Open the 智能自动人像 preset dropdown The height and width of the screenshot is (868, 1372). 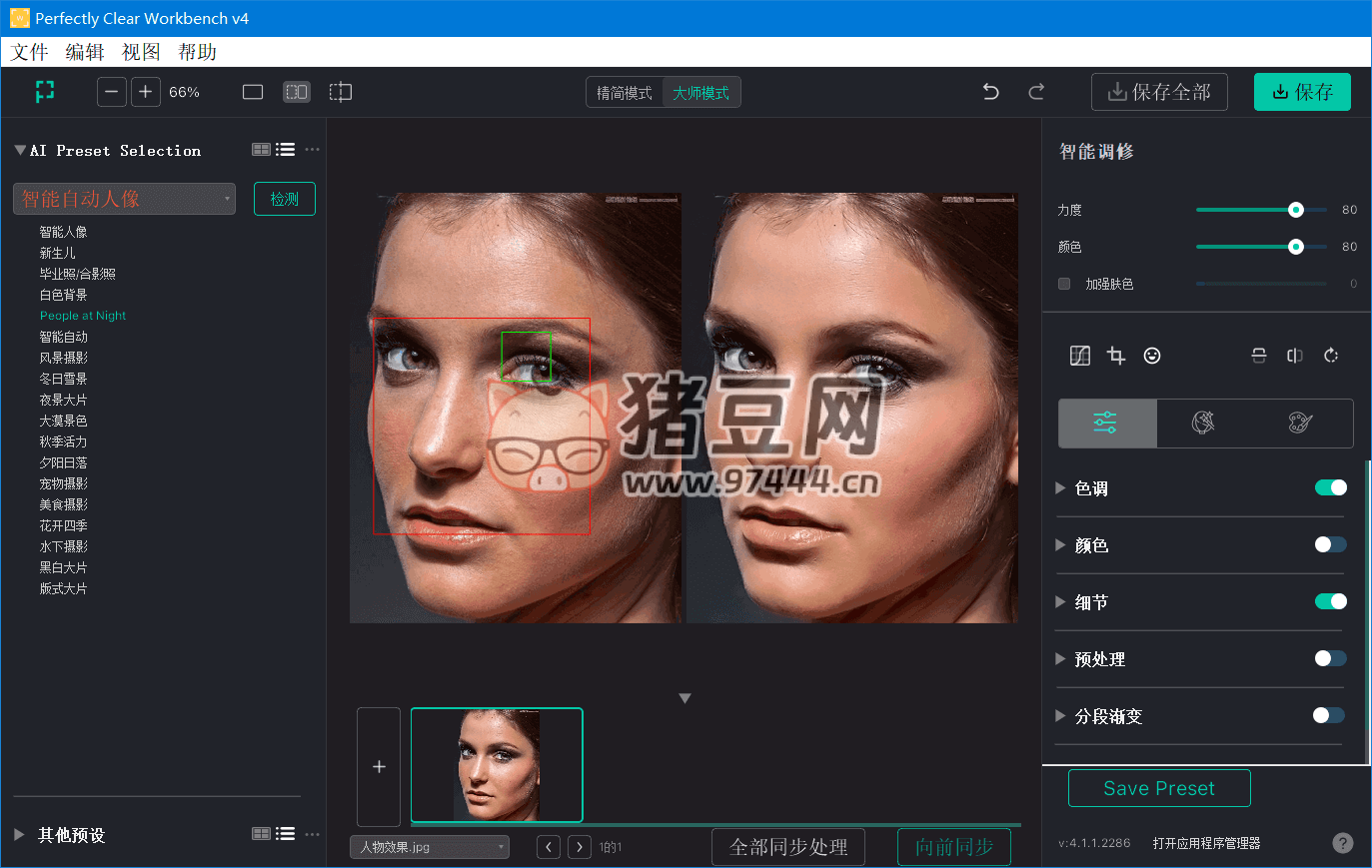tap(124, 199)
